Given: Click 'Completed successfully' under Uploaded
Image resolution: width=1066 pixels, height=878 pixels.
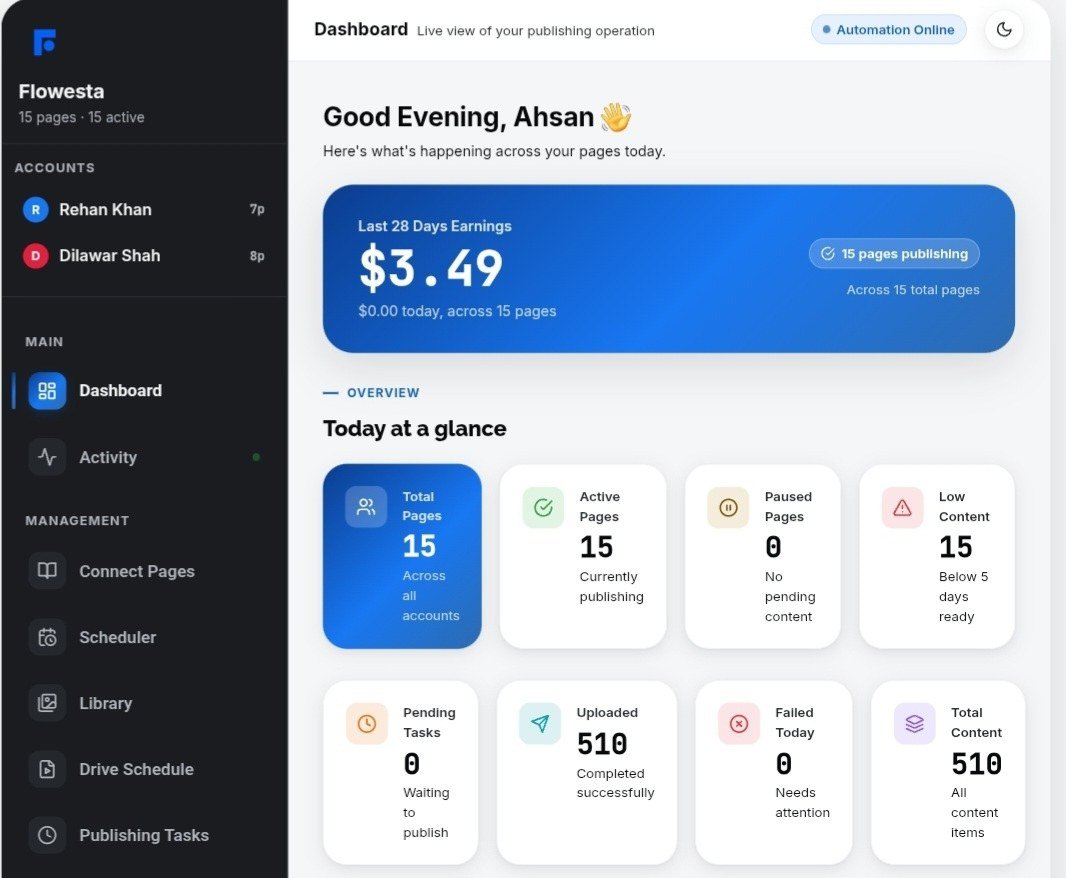Looking at the screenshot, I should pyautogui.click(x=615, y=783).
